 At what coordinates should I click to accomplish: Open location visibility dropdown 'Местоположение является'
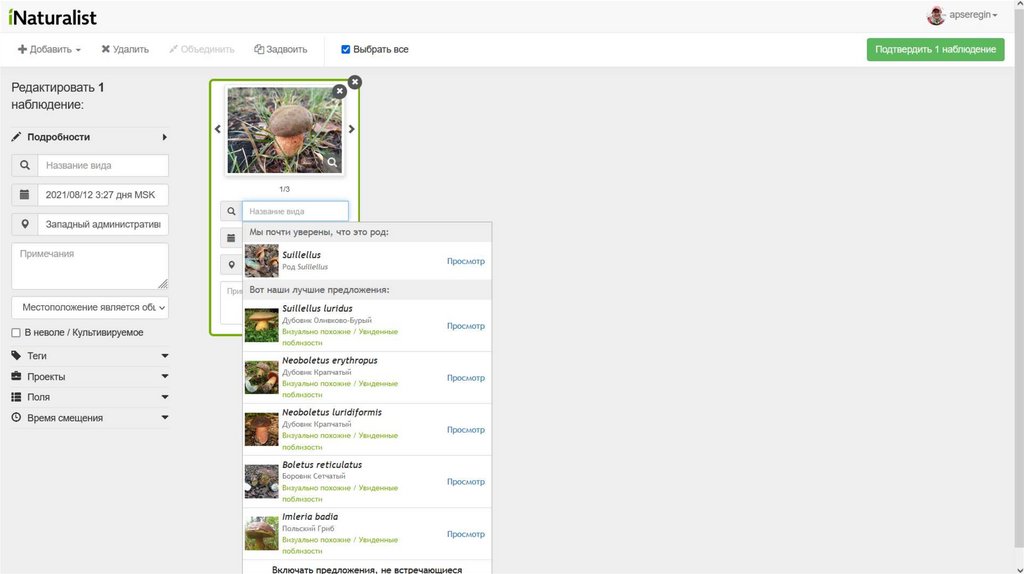click(x=90, y=307)
